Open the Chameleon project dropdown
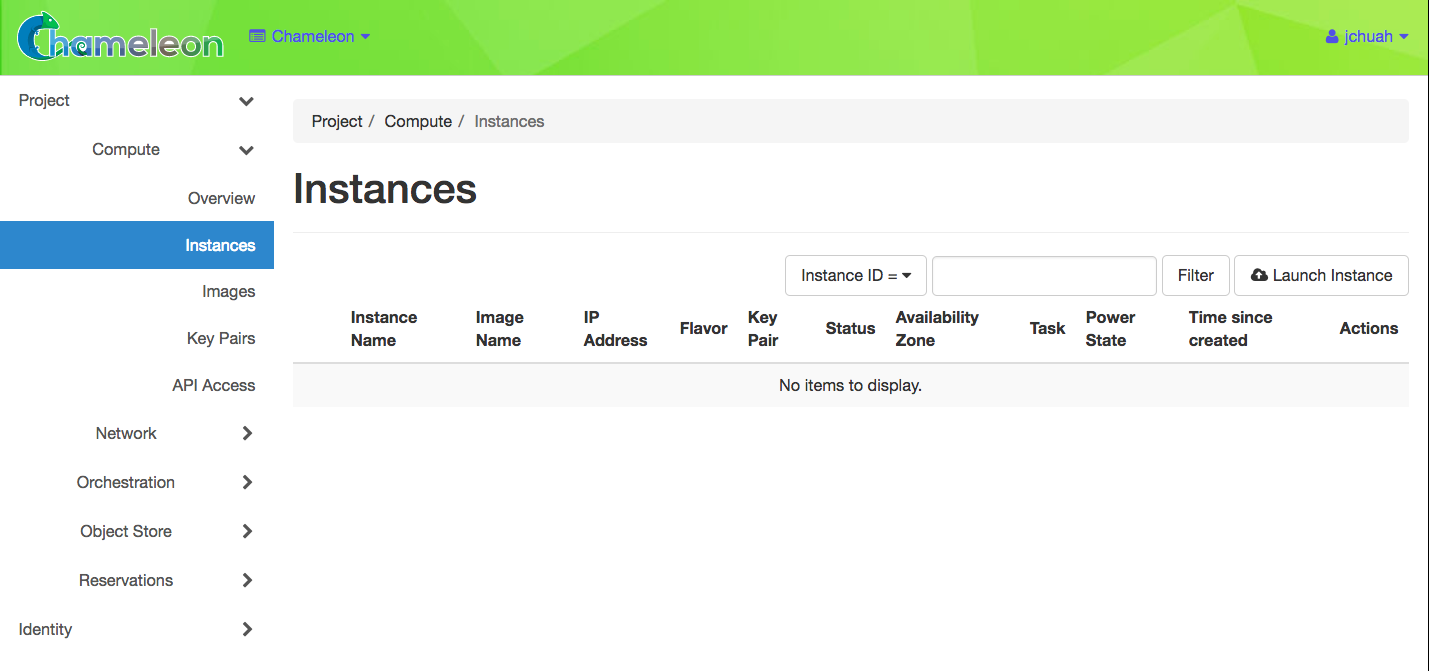This screenshot has height=671, width=1429. click(310, 36)
